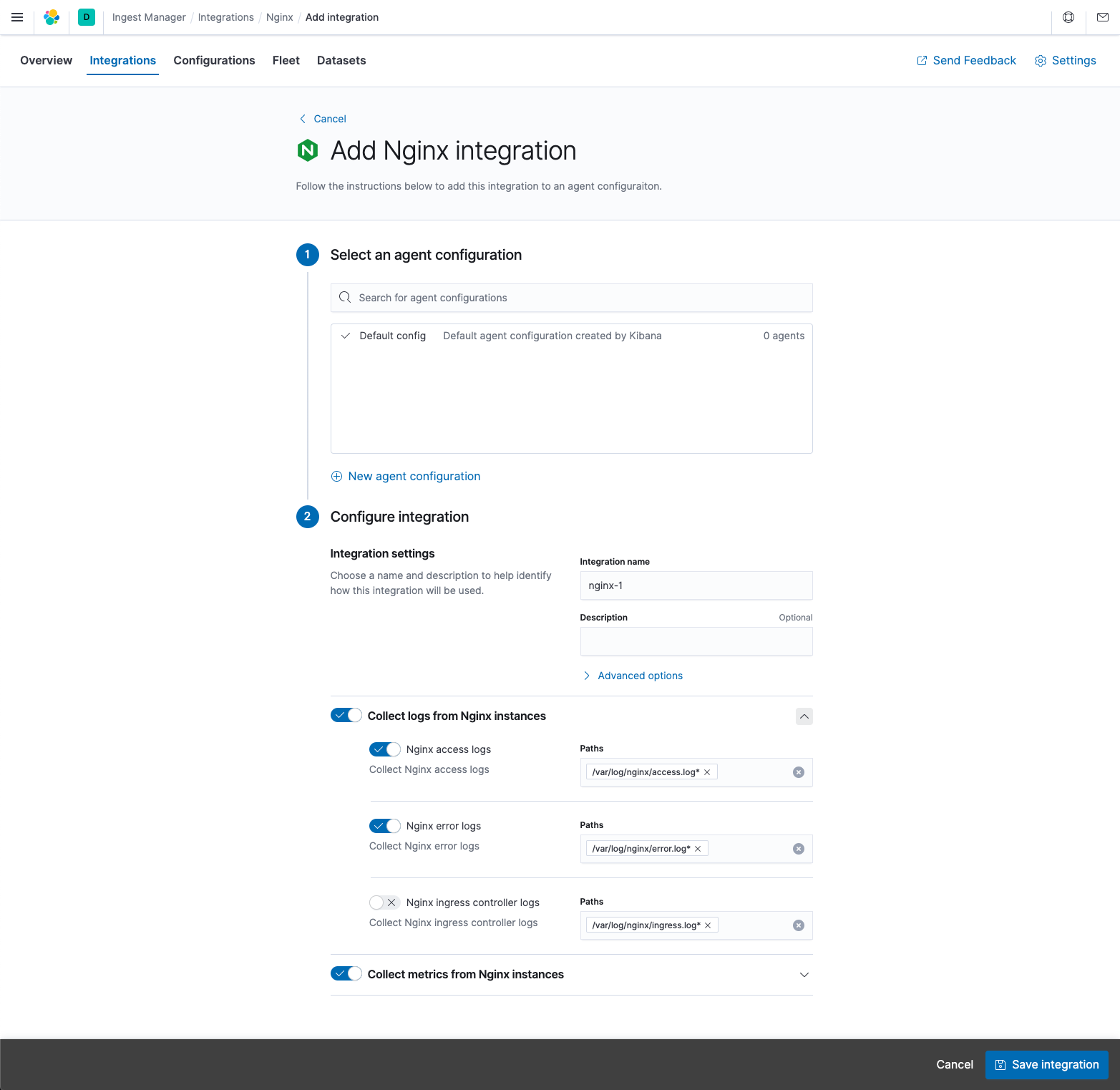Viewport: 1120px width, 1090px height.
Task: Click the '0 agents' text
Action: (x=784, y=336)
